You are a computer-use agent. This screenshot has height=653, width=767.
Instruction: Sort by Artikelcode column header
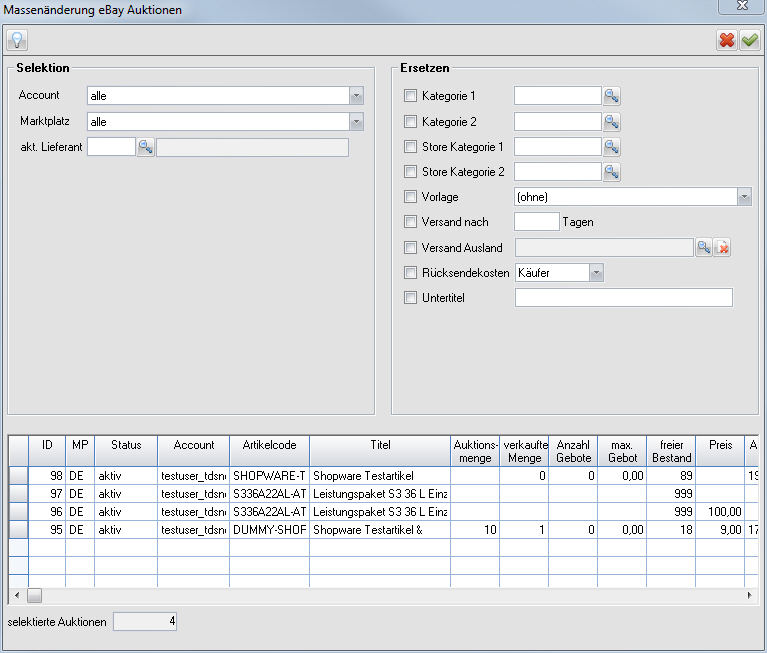270,451
